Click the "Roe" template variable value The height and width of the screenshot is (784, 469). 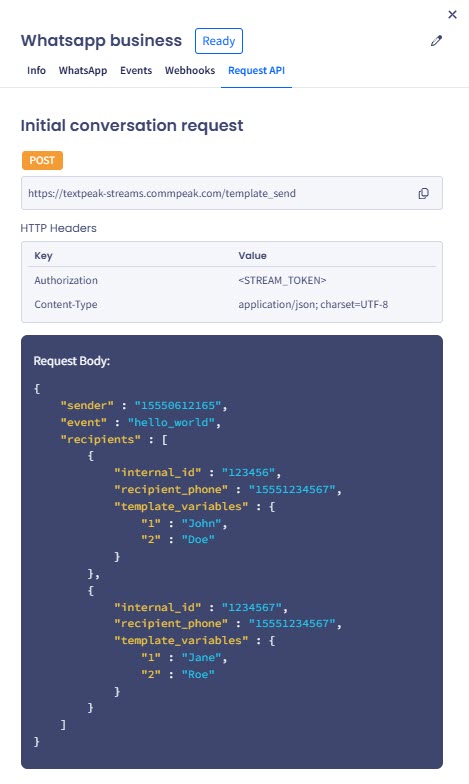pyautogui.click(x=198, y=674)
